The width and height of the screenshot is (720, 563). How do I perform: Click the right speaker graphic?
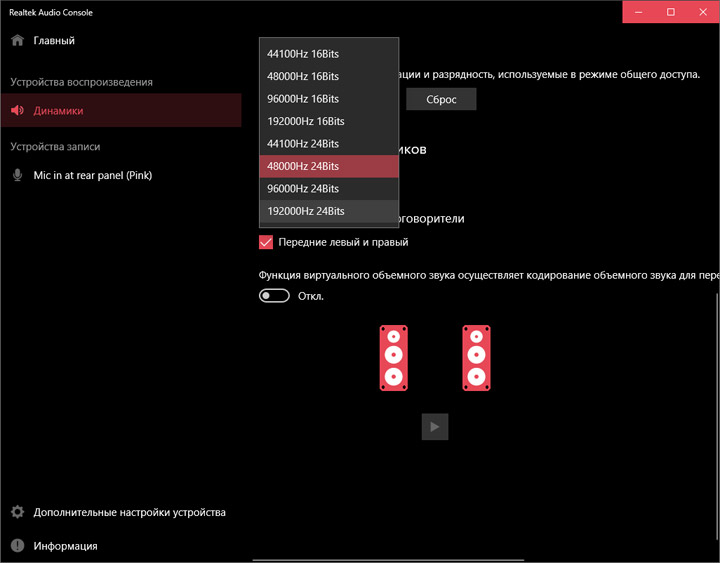(x=476, y=358)
